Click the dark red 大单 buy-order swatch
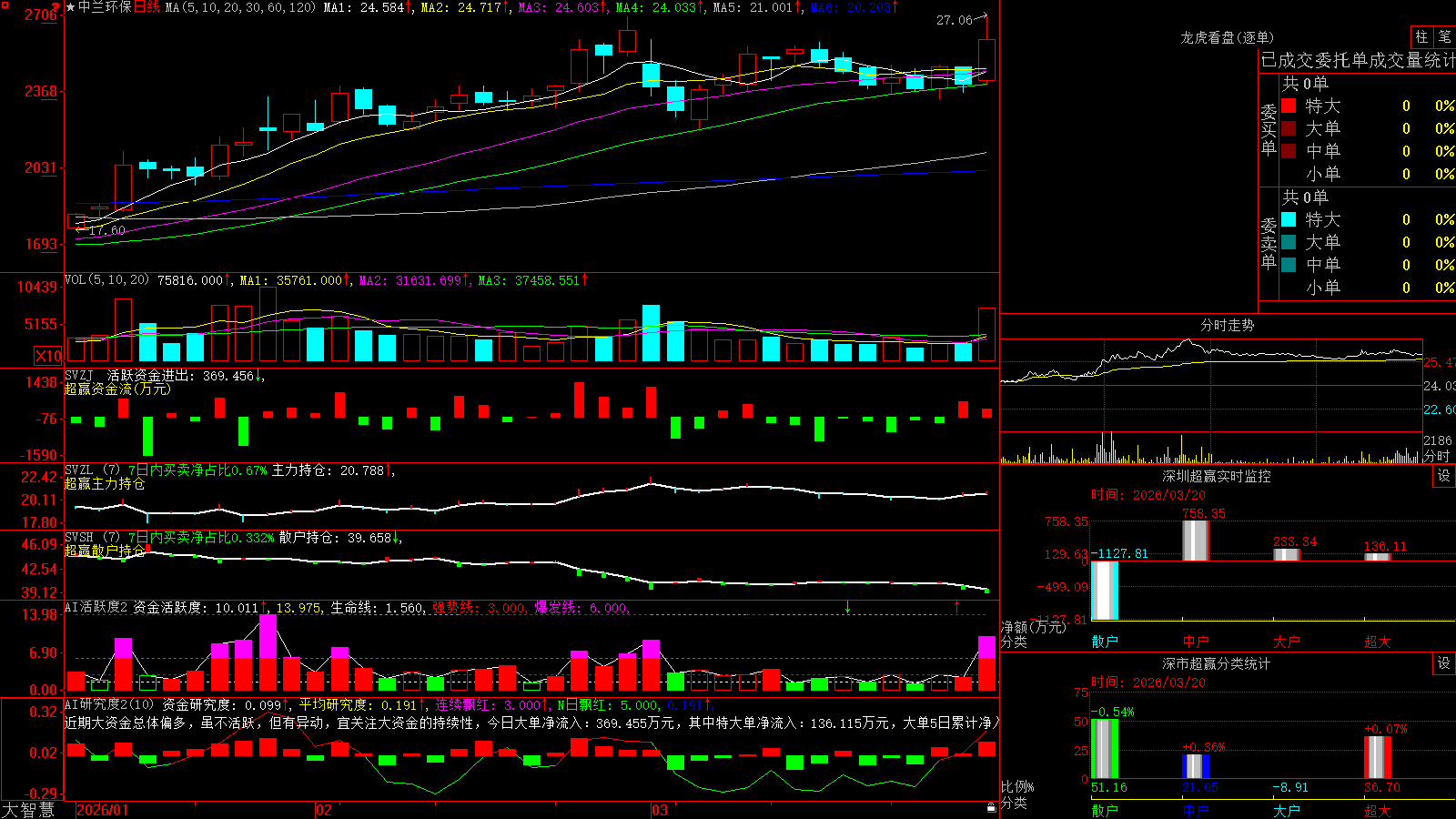The height and width of the screenshot is (819, 1456). (x=1289, y=128)
